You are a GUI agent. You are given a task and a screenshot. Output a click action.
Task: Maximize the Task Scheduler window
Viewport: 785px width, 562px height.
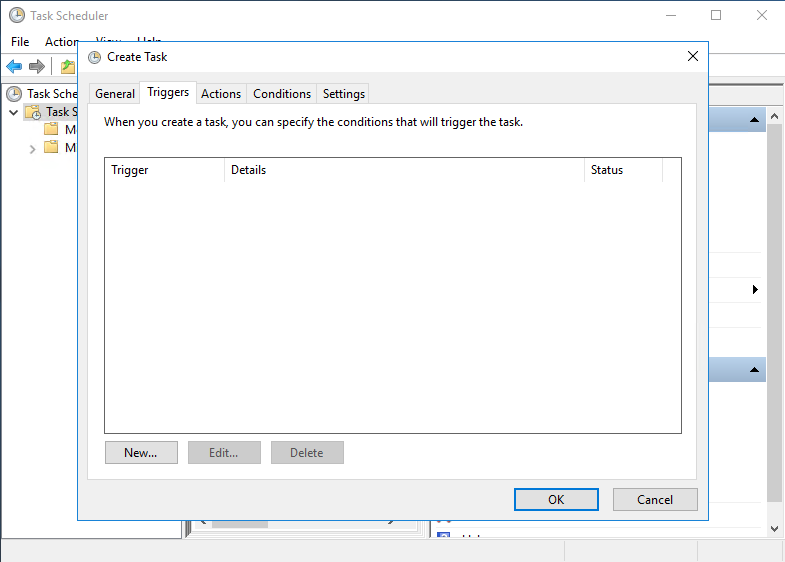tap(716, 15)
